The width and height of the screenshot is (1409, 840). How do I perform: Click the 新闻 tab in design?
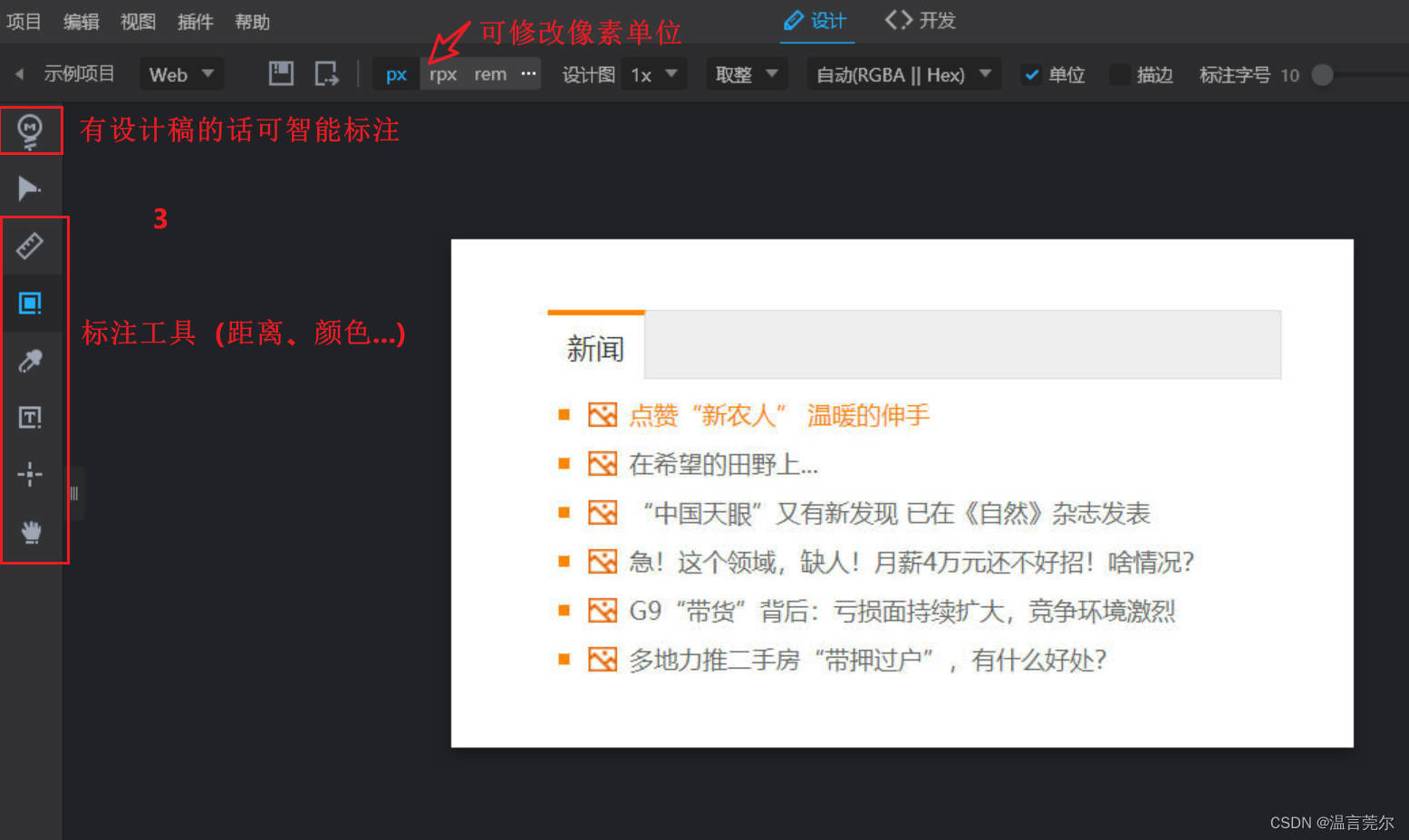click(595, 347)
